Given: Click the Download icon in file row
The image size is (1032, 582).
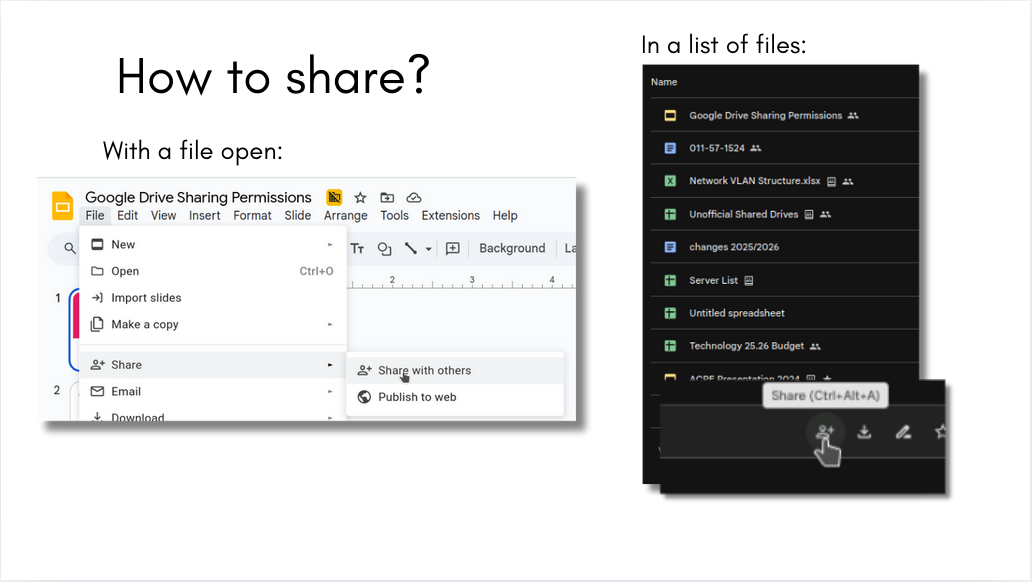Looking at the screenshot, I should coord(864,432).
